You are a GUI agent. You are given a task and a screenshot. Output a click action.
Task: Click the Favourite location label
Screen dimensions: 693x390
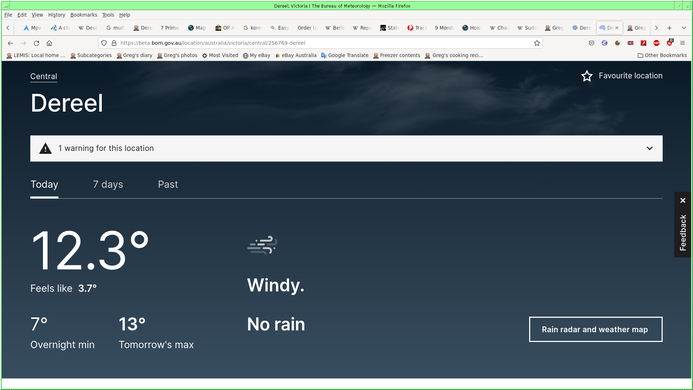pyautogui.click(x=630, y=76)
